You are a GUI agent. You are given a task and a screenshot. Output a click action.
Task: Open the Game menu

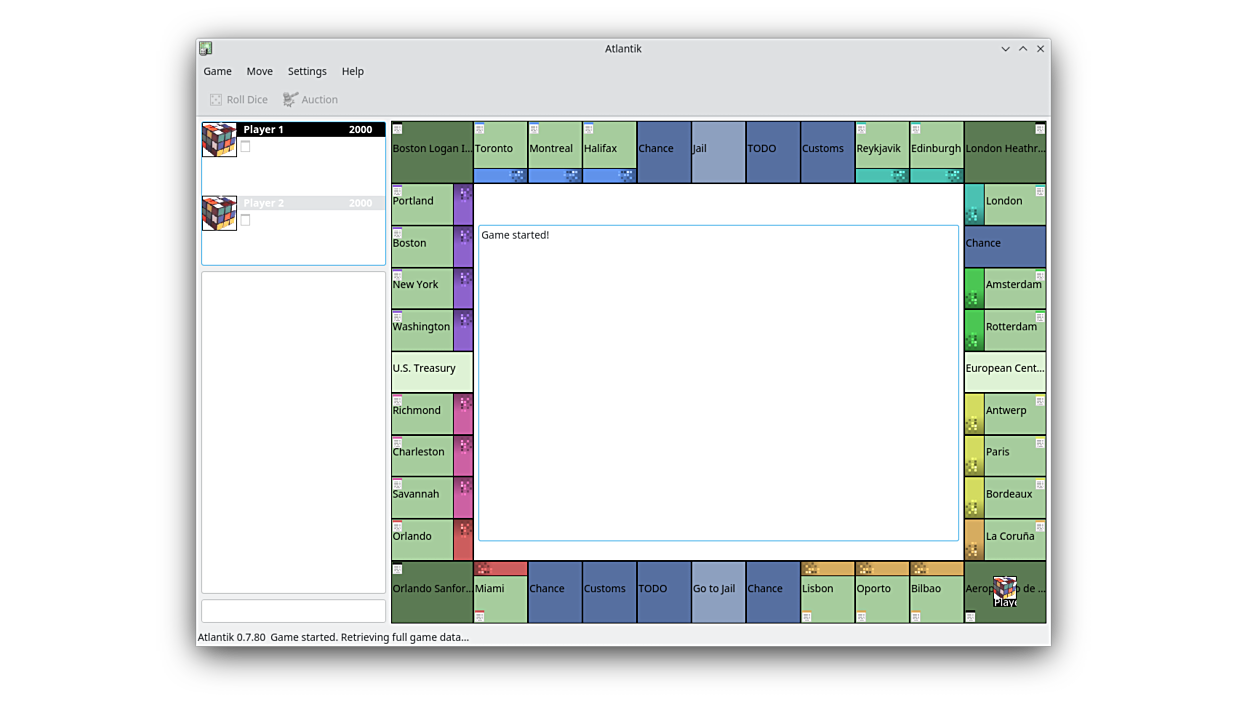coord(217,72)
